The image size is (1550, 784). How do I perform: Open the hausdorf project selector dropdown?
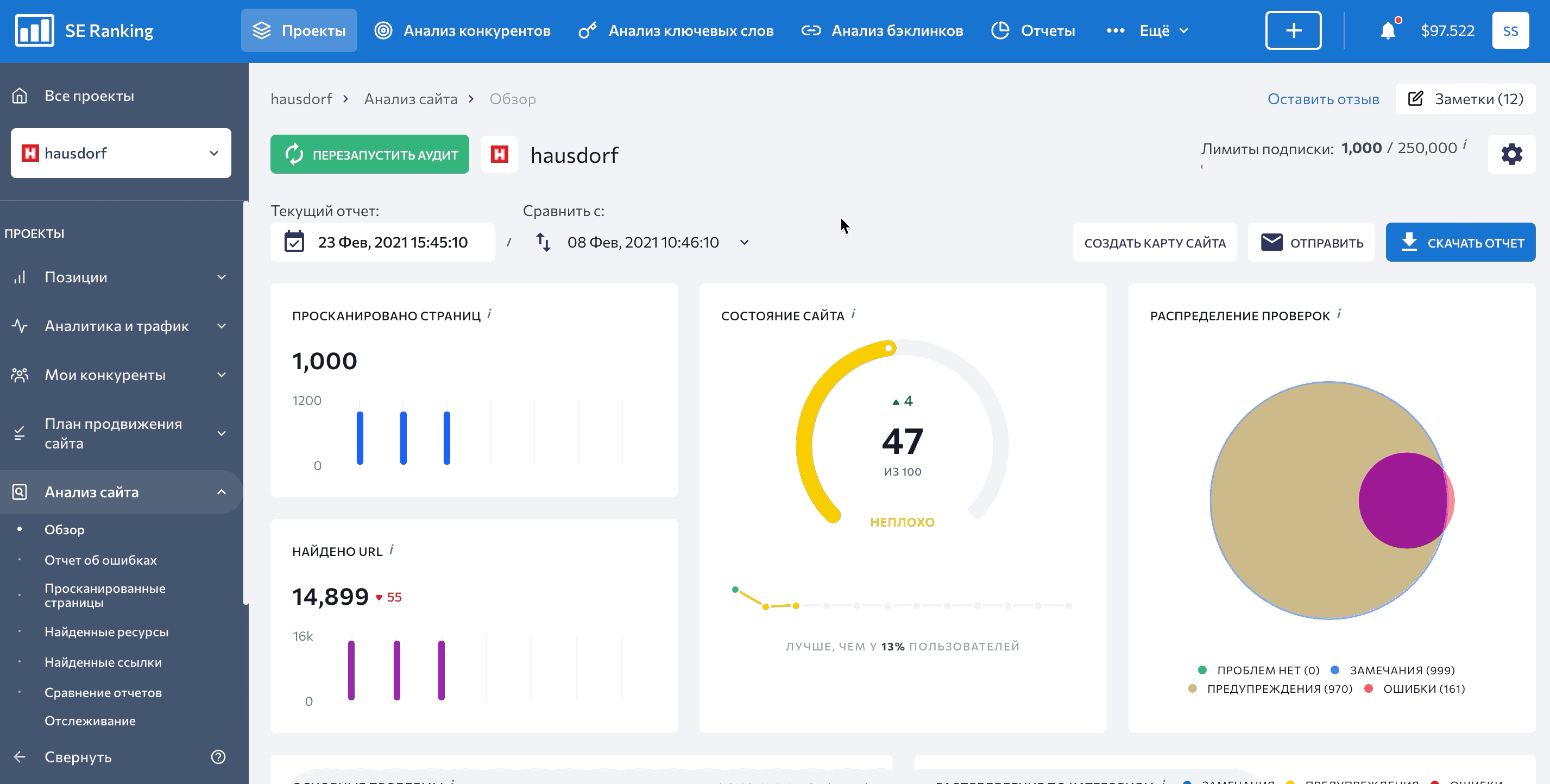tap(121, 153)
